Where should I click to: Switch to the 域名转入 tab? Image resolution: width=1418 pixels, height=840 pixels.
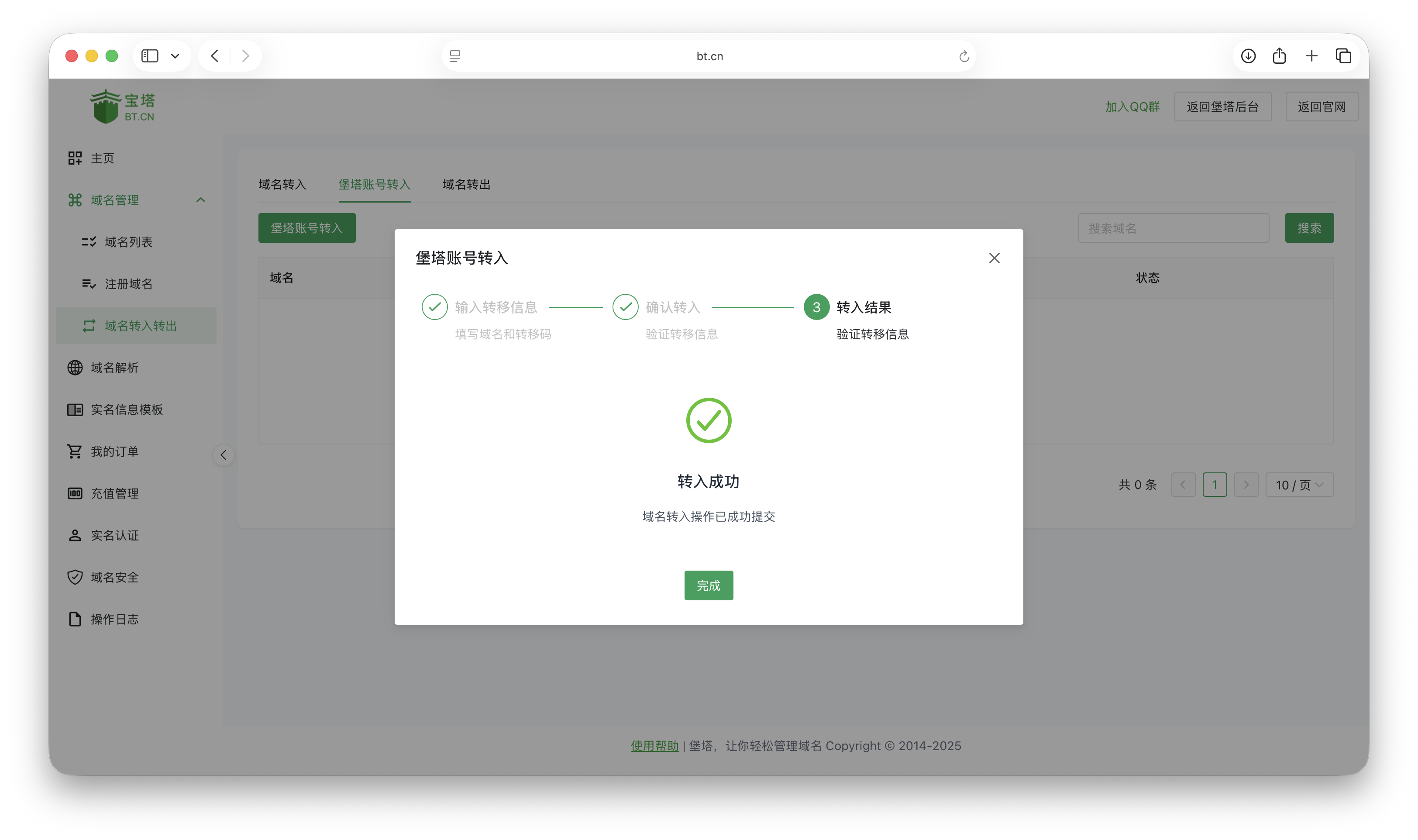click(x=282, y=185)
